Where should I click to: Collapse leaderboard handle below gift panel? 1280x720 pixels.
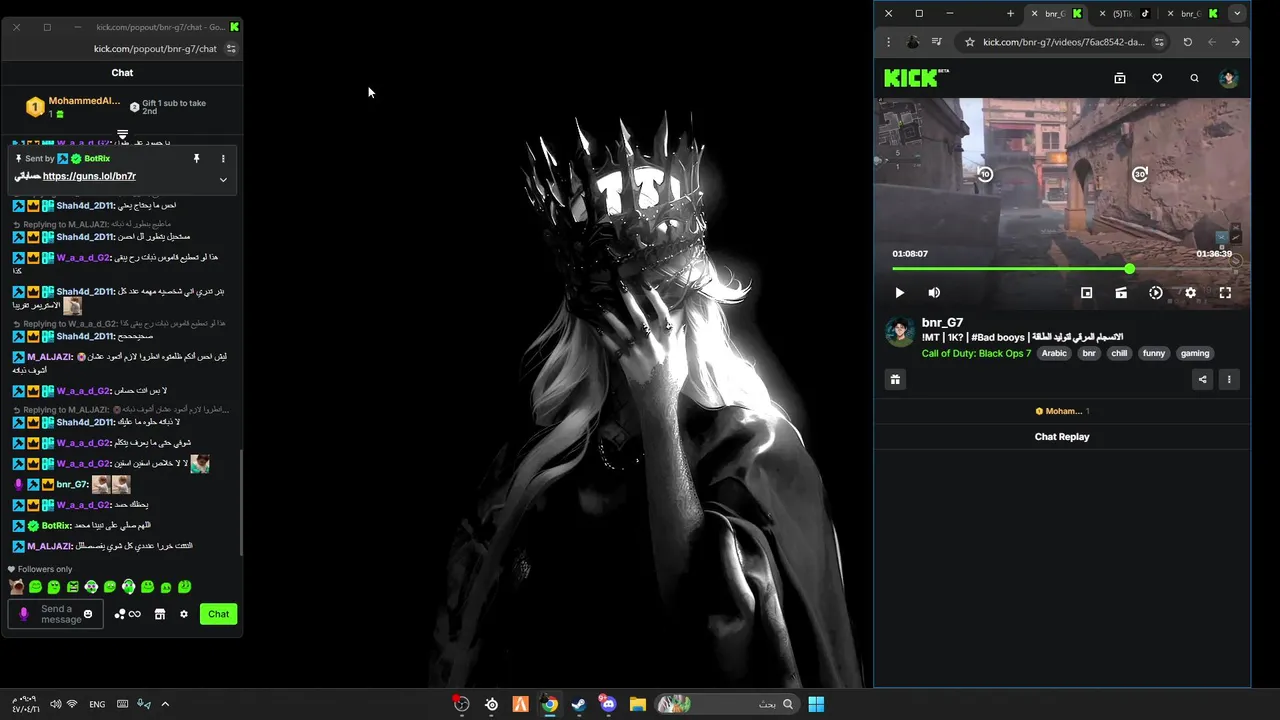[x=122, y=134]
